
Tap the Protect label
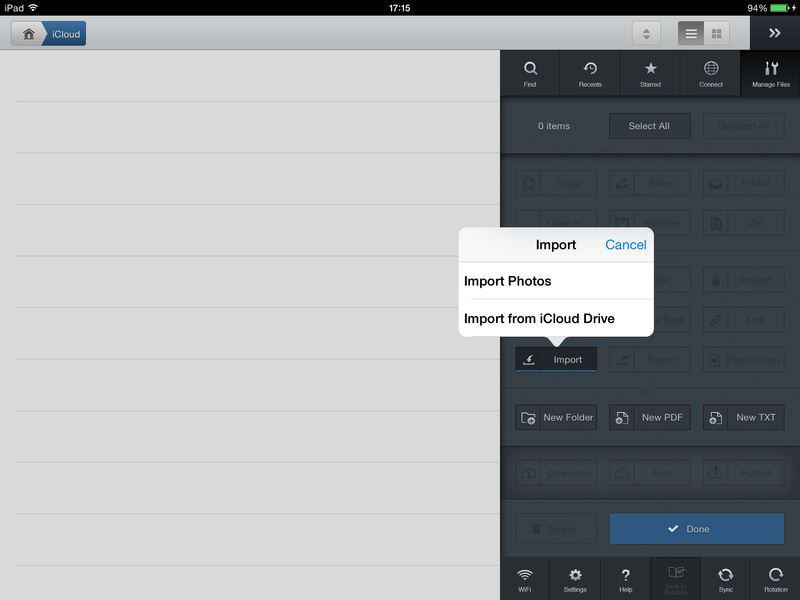pyautogui.click(x=756, y=280)
